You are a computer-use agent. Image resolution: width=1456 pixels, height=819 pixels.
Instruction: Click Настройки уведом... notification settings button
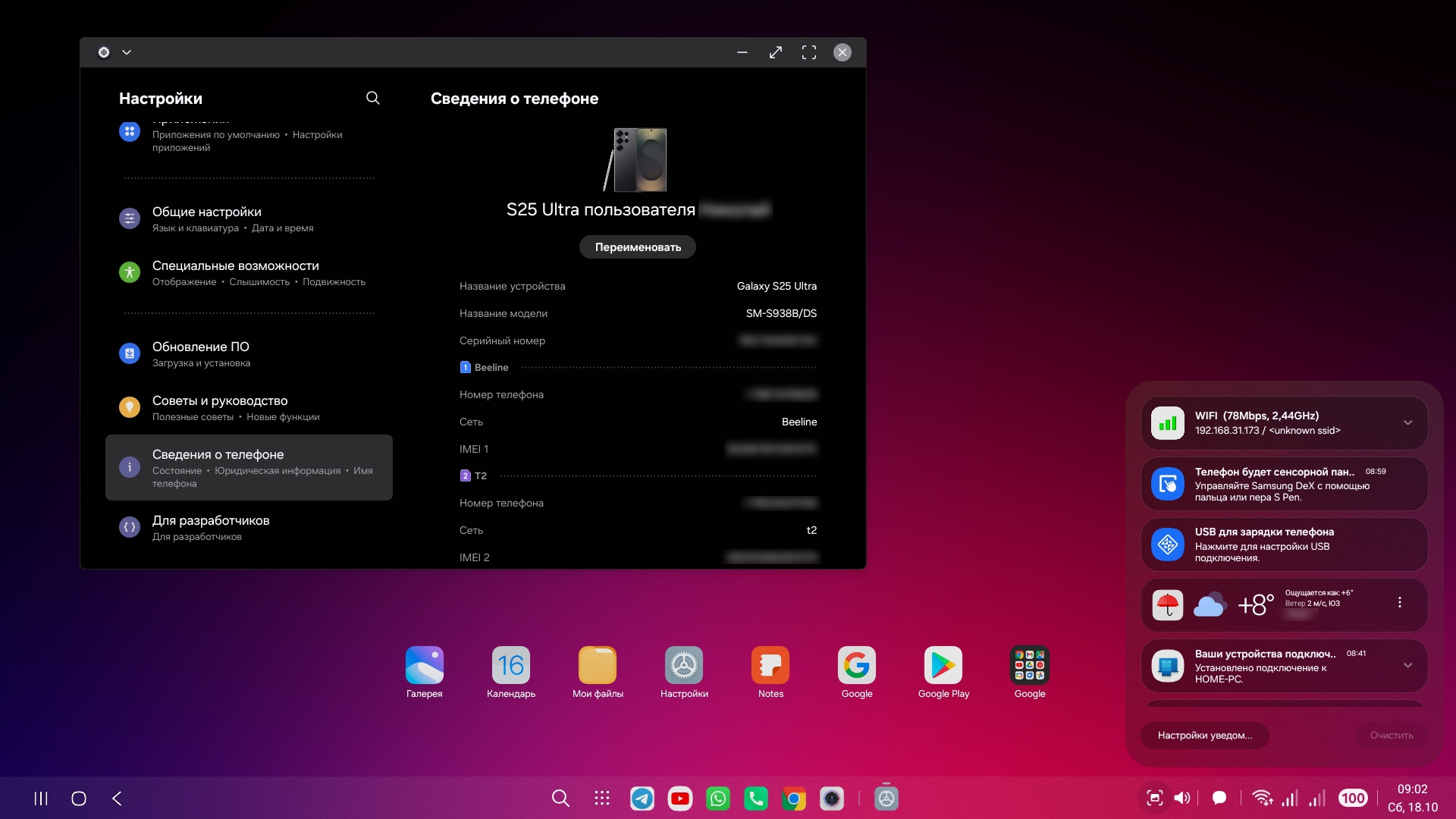[x=1204, y=735]
